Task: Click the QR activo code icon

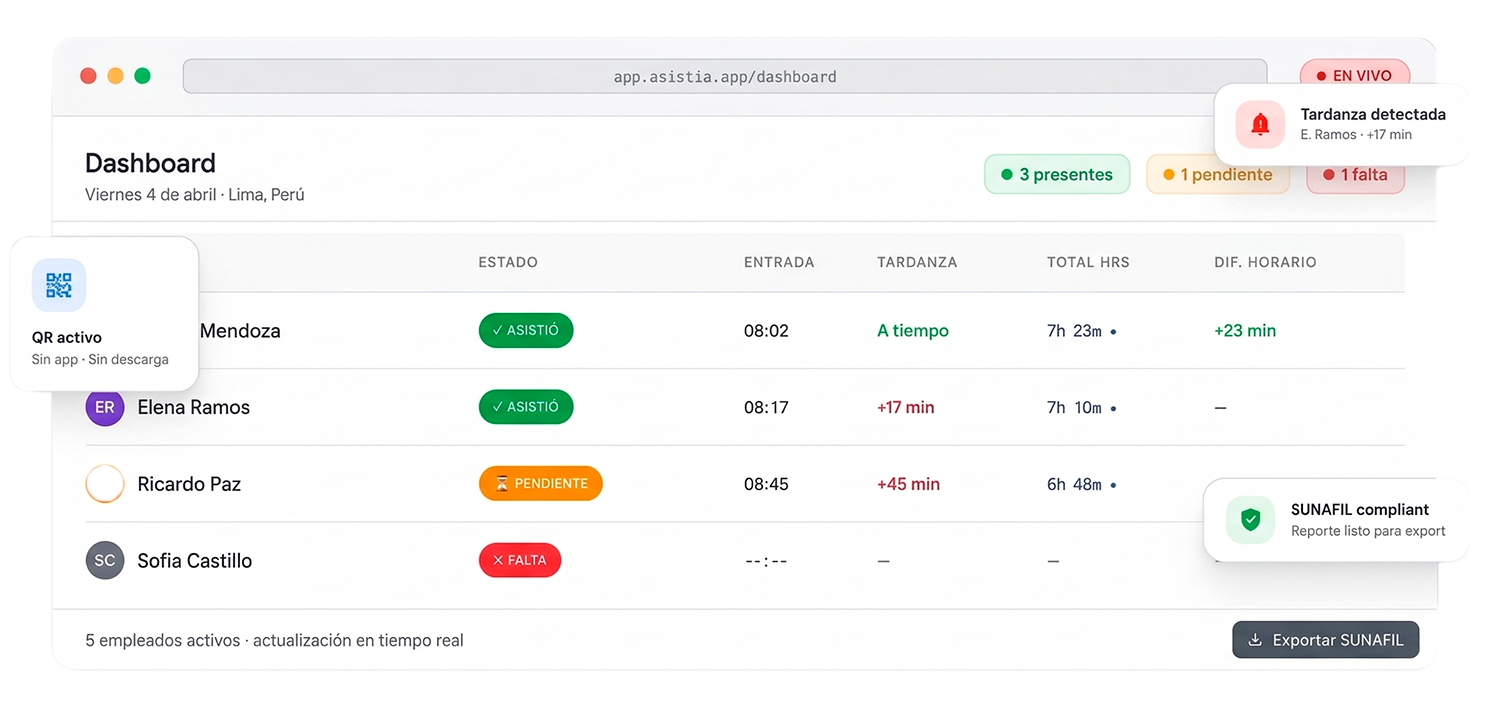Action: (57, 285)
